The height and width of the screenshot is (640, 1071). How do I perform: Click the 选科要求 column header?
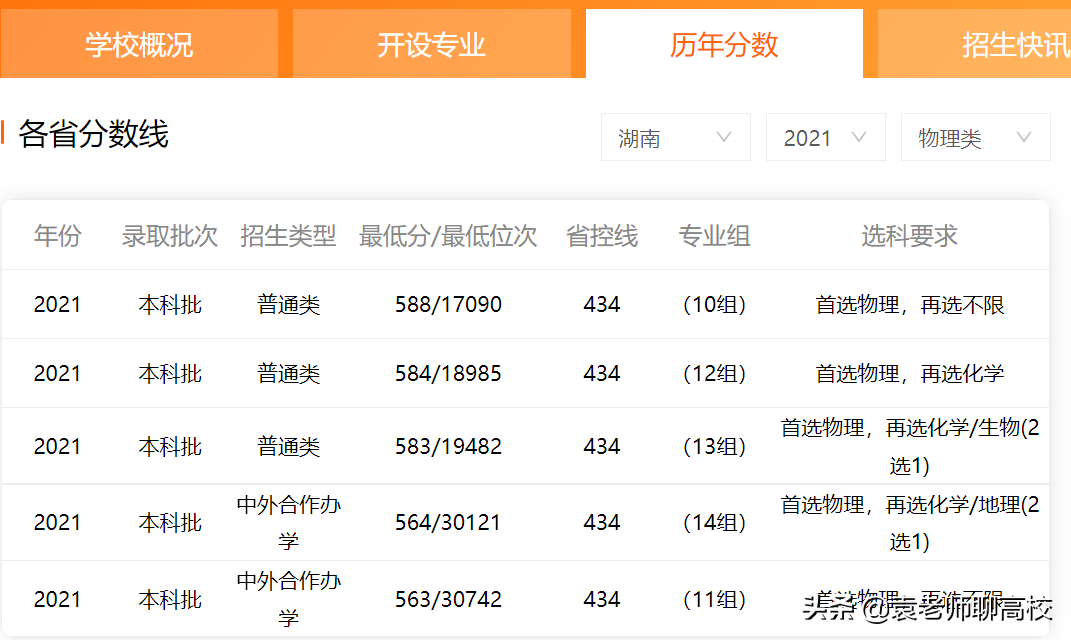[x=907, y=236]
